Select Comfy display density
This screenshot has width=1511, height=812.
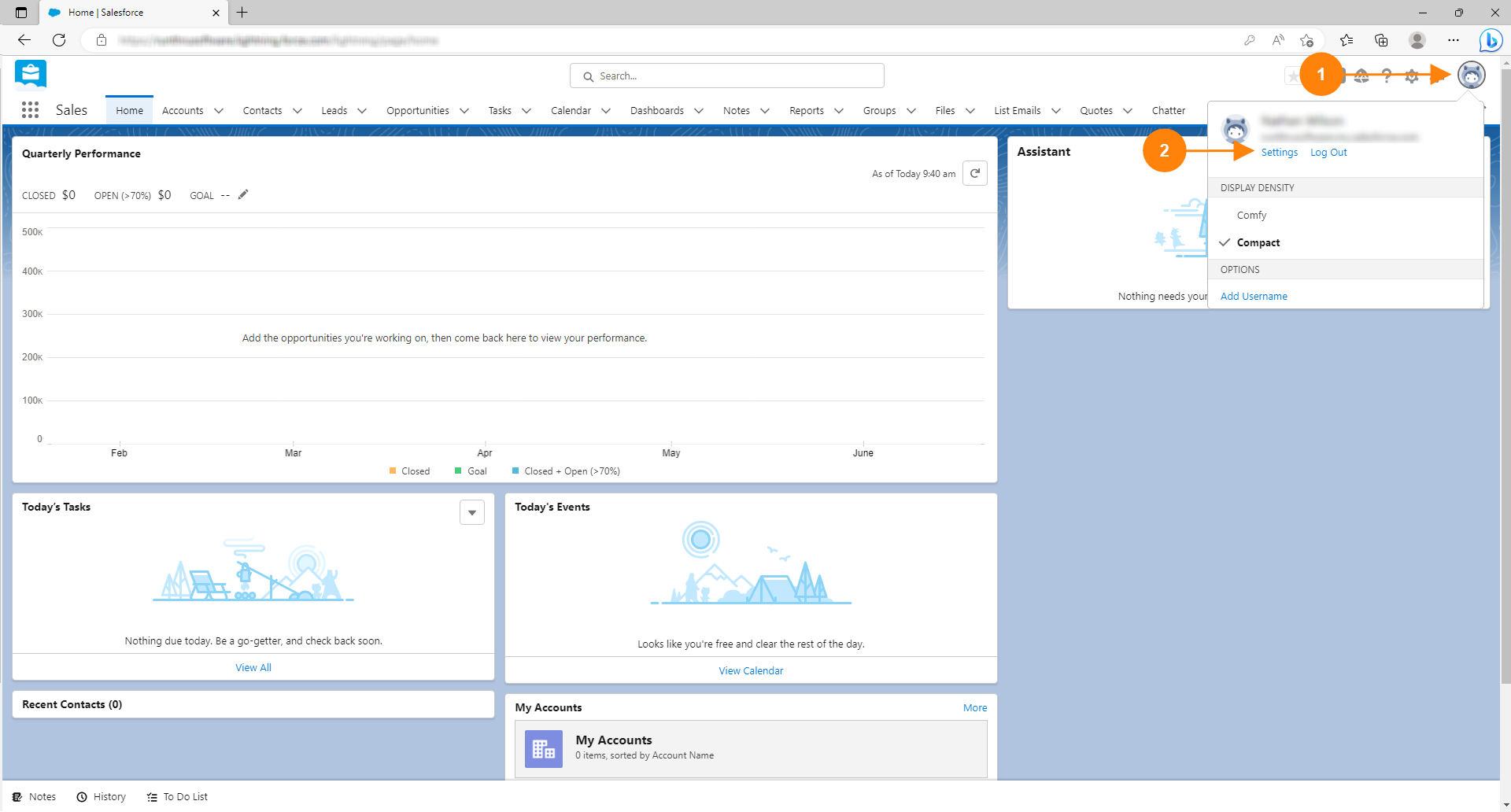[1251, 216]
